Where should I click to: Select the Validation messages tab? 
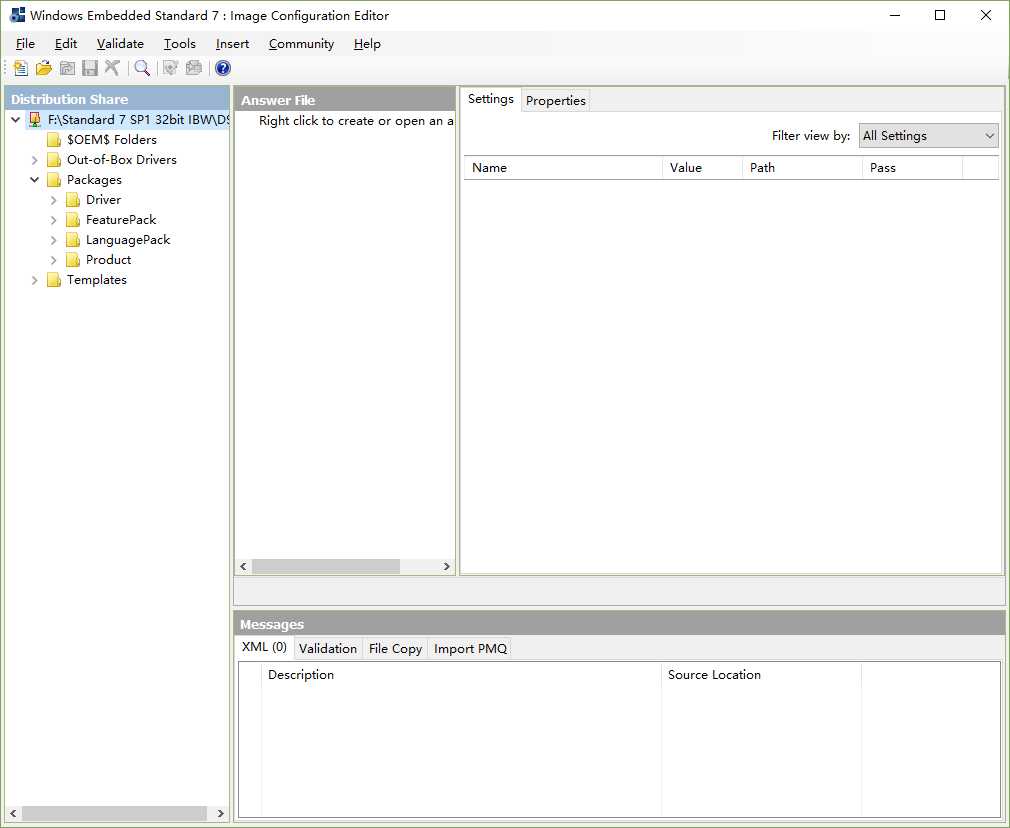(x=328, y=648)
